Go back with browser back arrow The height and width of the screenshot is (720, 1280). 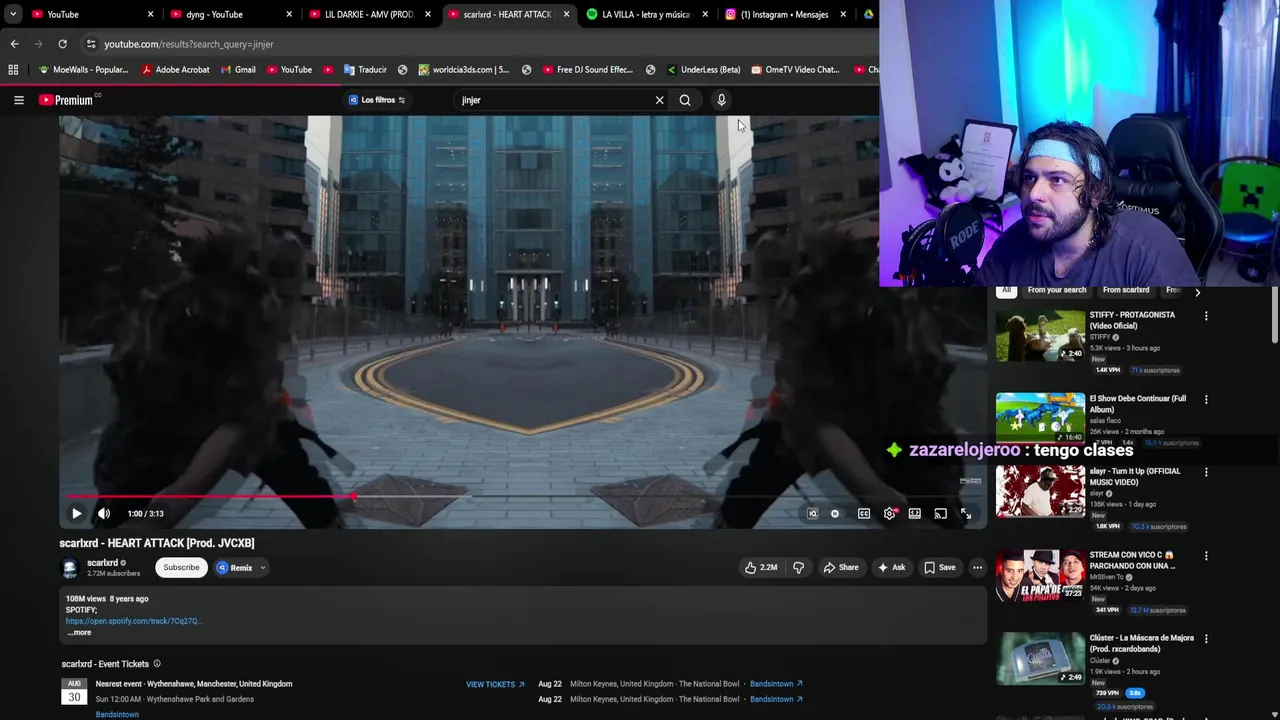click(x=14, y=44)
